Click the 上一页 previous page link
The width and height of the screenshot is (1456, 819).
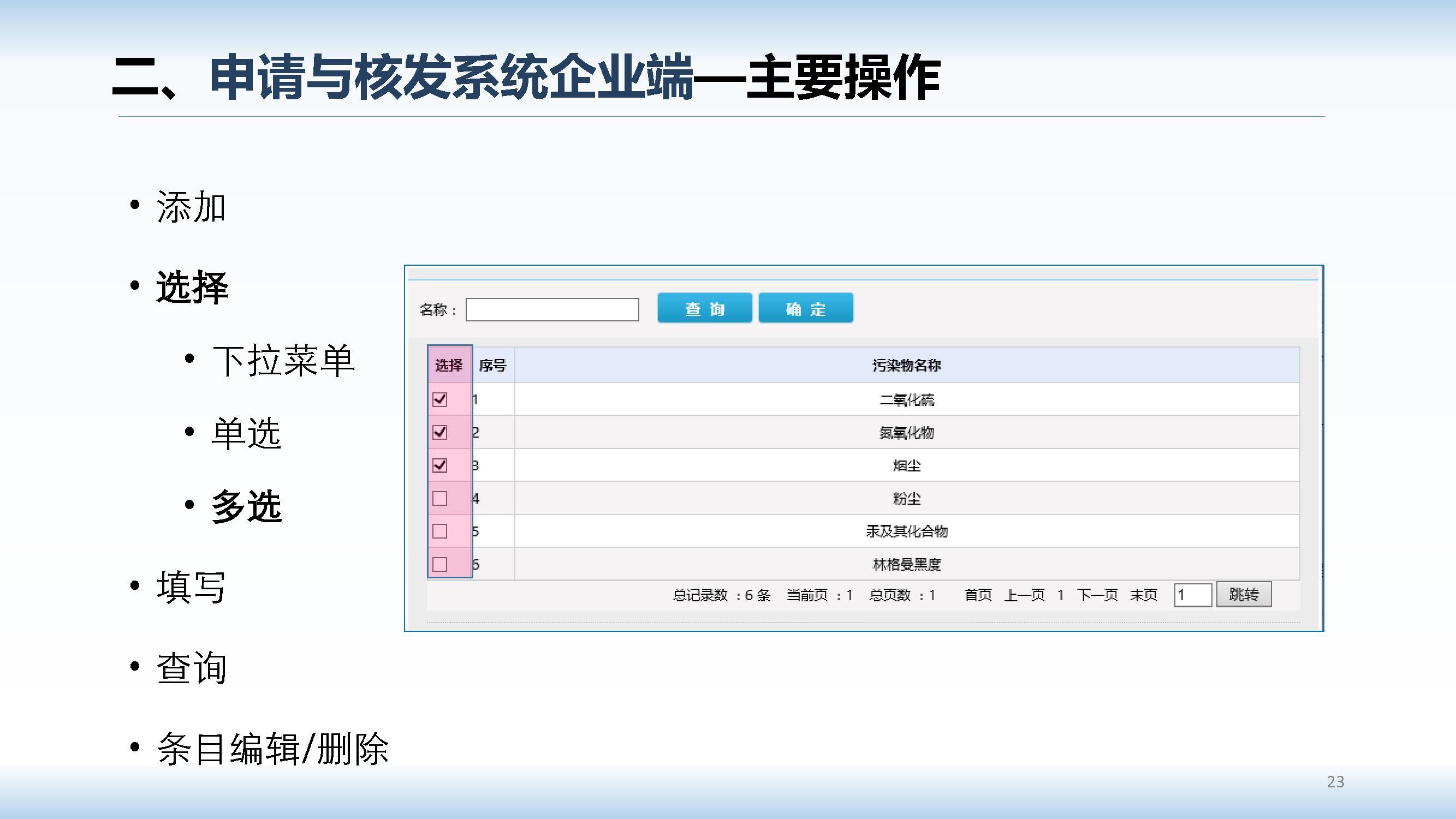pos(1024,595)
